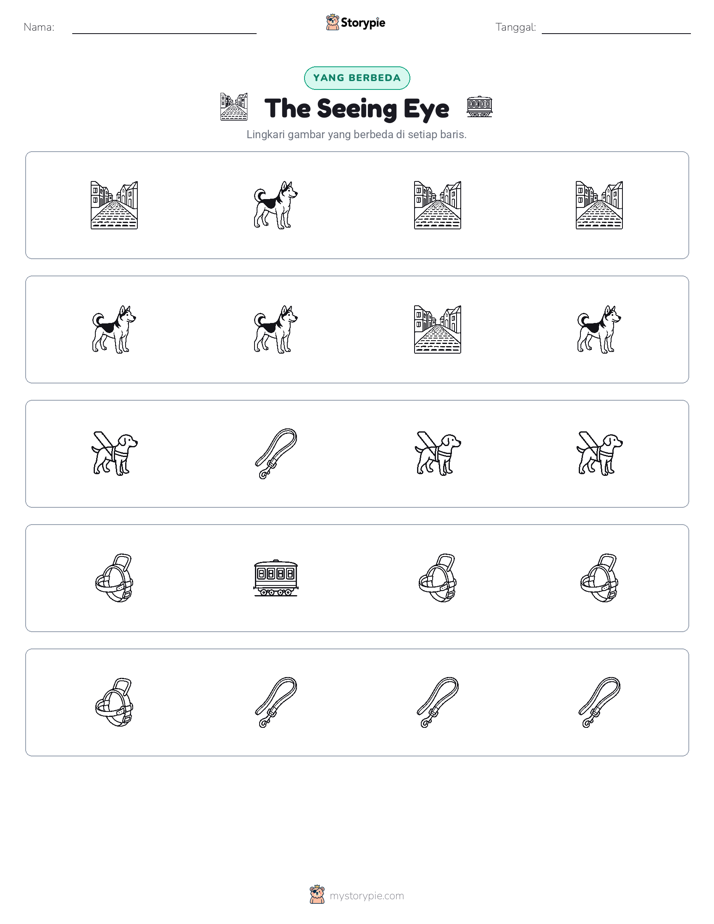Click the bear logo in the footer
The height and width of the screenshot is (924, 714).
[x=317, y=895]
